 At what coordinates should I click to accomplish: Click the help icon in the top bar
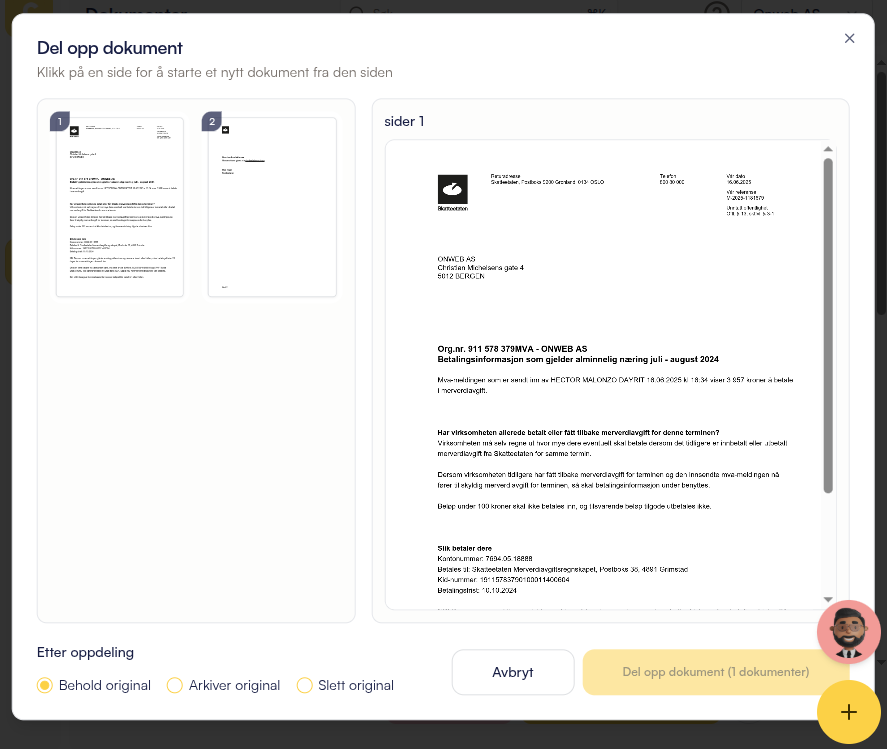[x=715, y=12]
